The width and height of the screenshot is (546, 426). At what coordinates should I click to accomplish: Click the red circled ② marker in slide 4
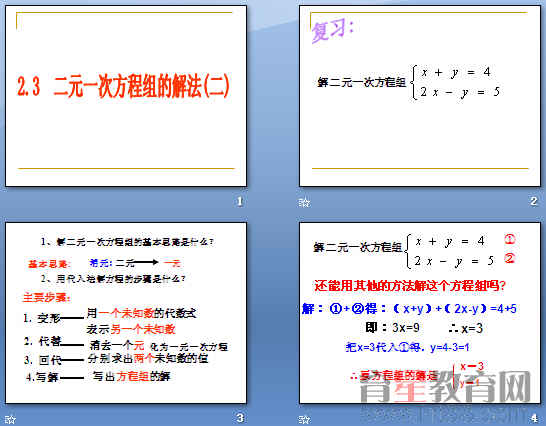(509, 258)
